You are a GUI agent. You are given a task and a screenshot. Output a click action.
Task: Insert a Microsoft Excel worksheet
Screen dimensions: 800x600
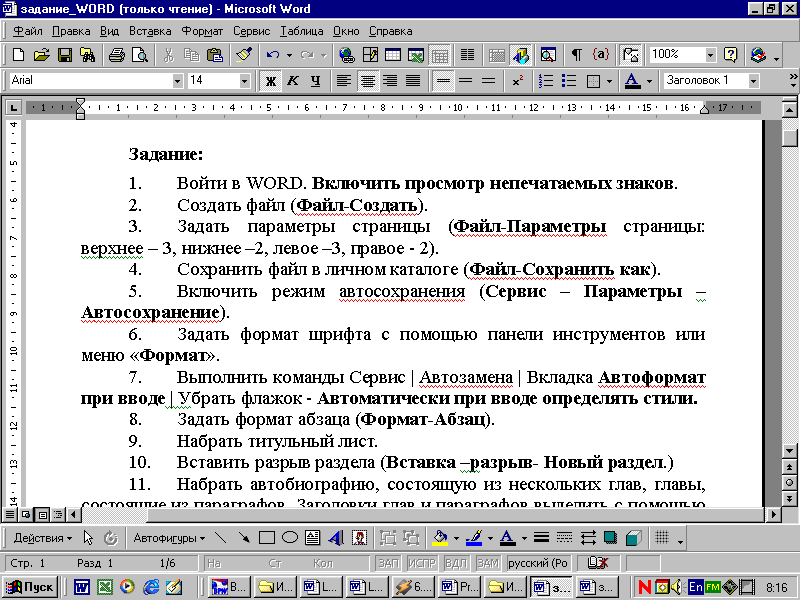coord(416,55)
